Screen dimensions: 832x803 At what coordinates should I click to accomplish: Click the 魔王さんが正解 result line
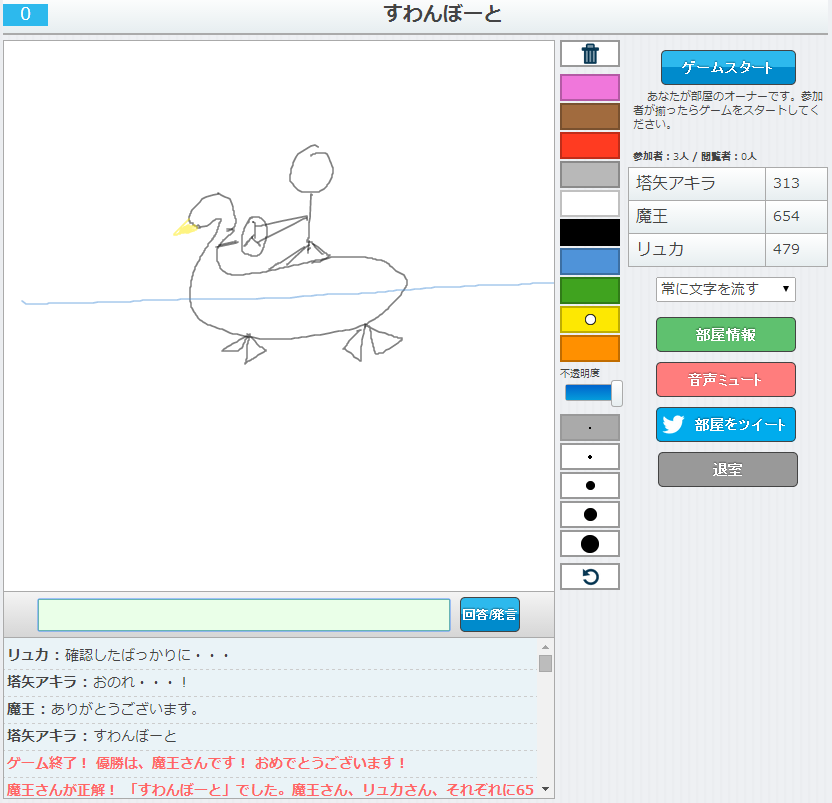point(270,790)
